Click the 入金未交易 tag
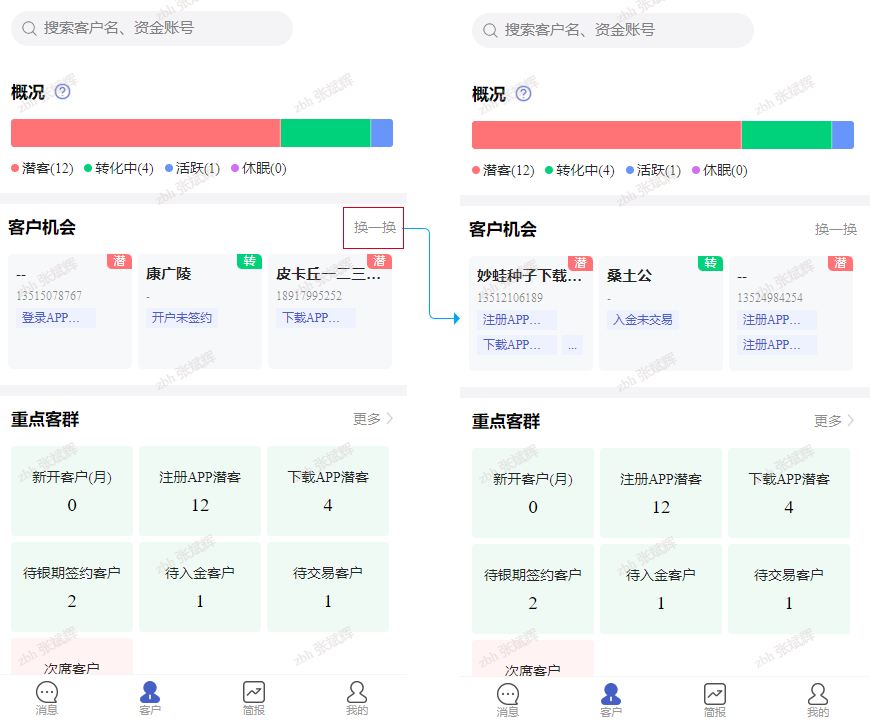870x725 pixels. tap(643, 320)
